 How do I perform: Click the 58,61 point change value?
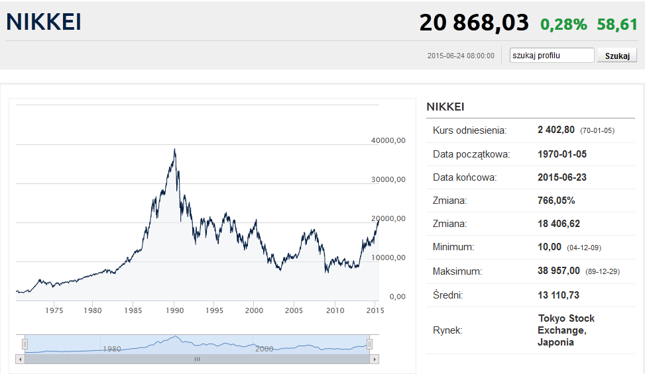(x=617, y=24)
